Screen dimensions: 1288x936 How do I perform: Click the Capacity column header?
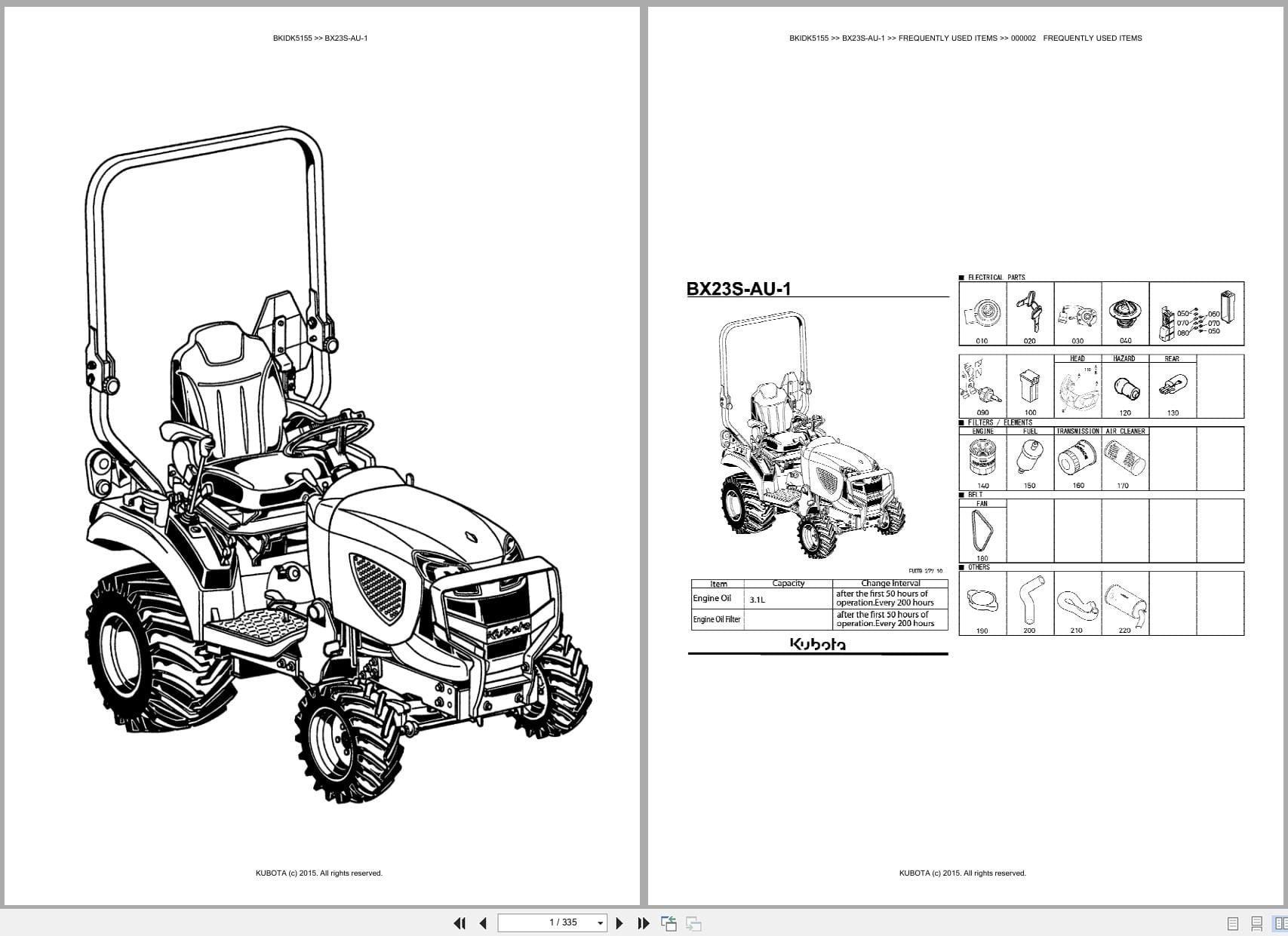click(x=788, y=583)
